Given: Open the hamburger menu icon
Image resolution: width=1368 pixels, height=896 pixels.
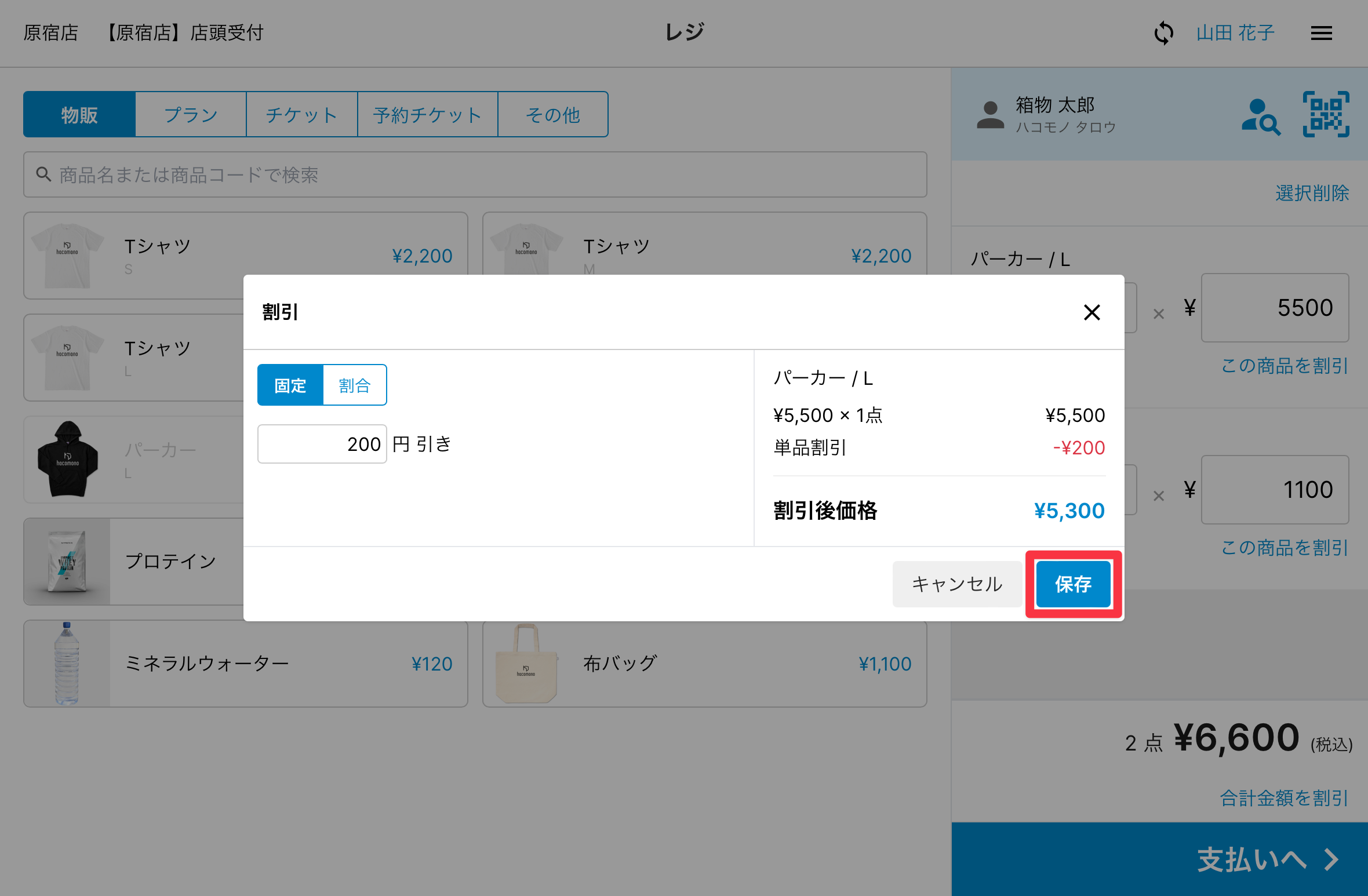Looking at the screenshot, I should pyautogui.click(x=1321, y=33).
